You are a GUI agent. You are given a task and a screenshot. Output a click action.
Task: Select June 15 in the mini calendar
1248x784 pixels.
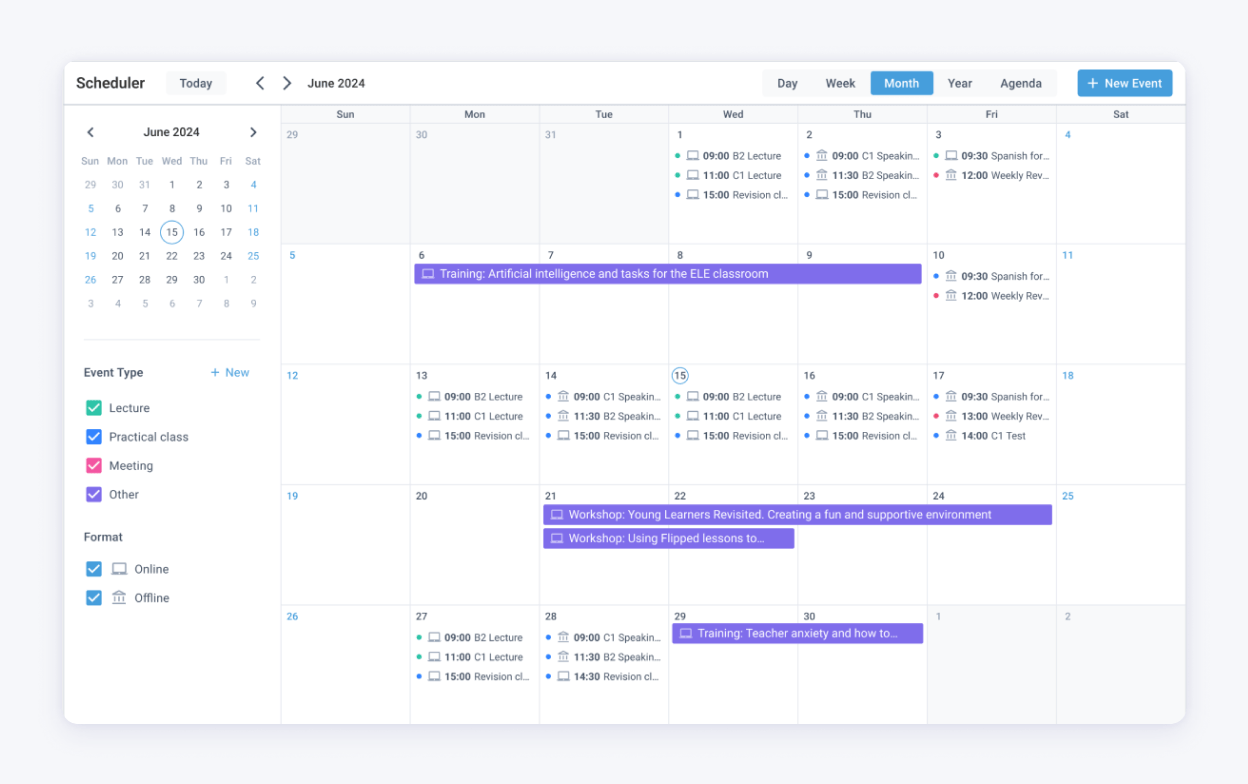[x=171, y=231]
